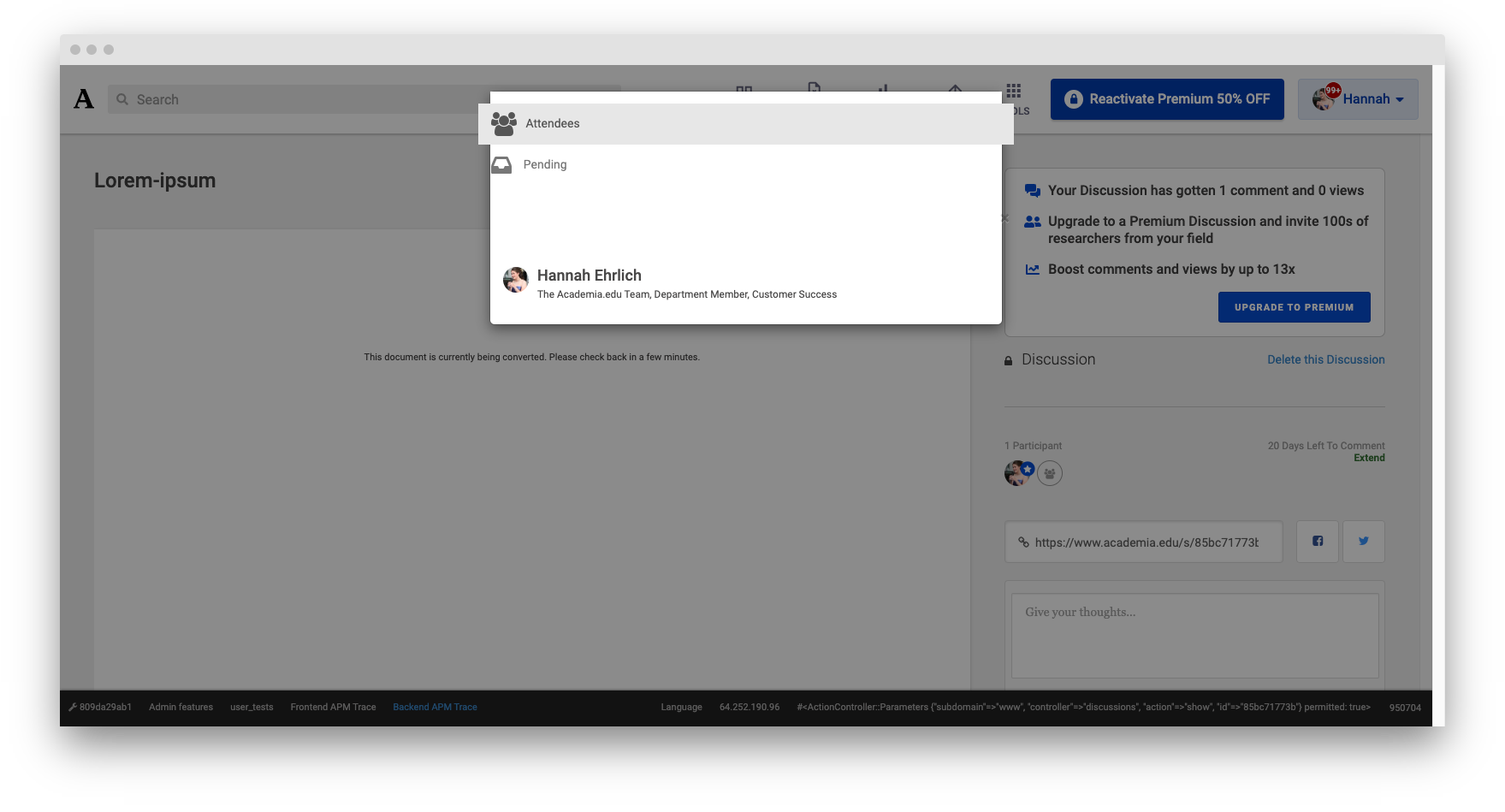This screenshot has width=1505, height=812.
Task: Click the comments speech-bubble icon
Action: 1033,191
